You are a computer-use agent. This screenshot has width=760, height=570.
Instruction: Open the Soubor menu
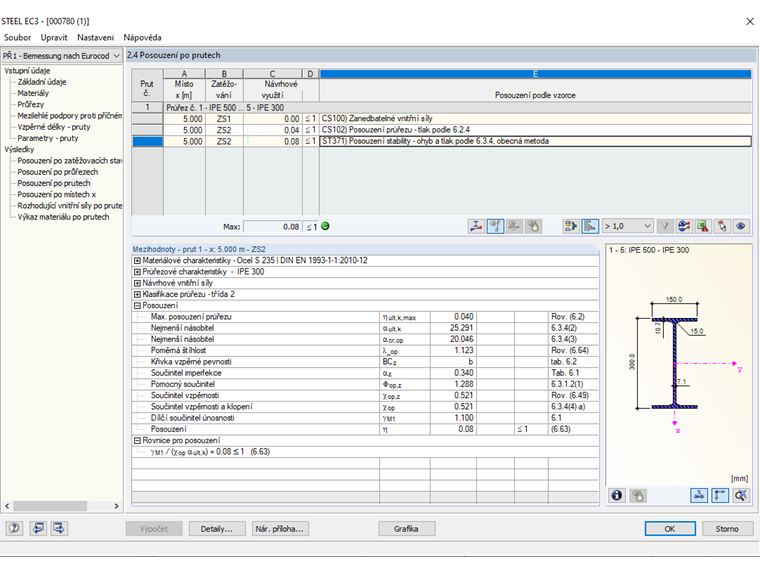17,37
